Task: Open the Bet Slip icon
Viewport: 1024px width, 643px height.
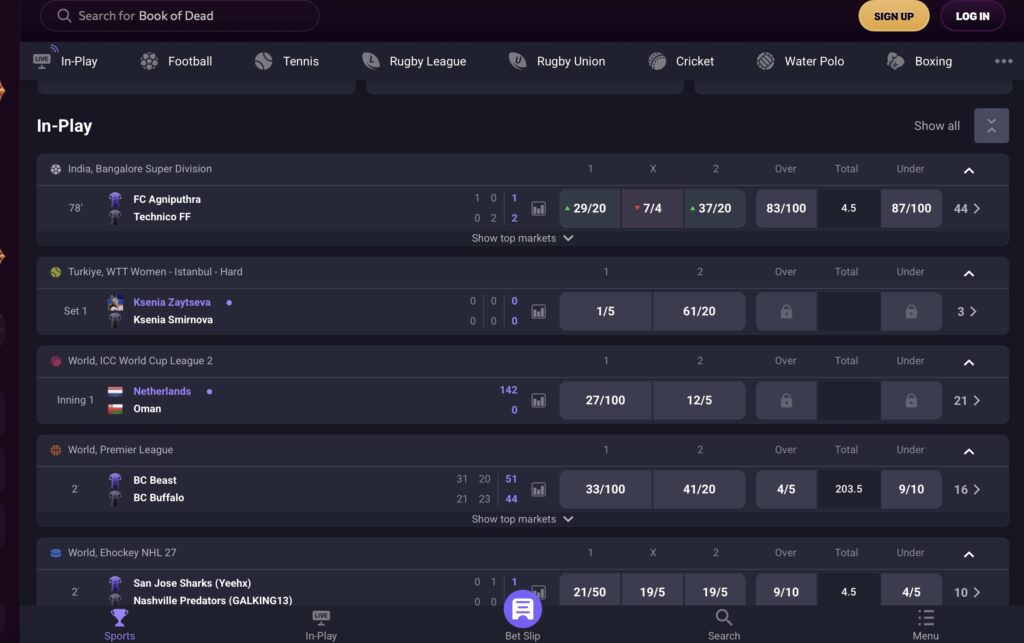Action: point(522,609)
